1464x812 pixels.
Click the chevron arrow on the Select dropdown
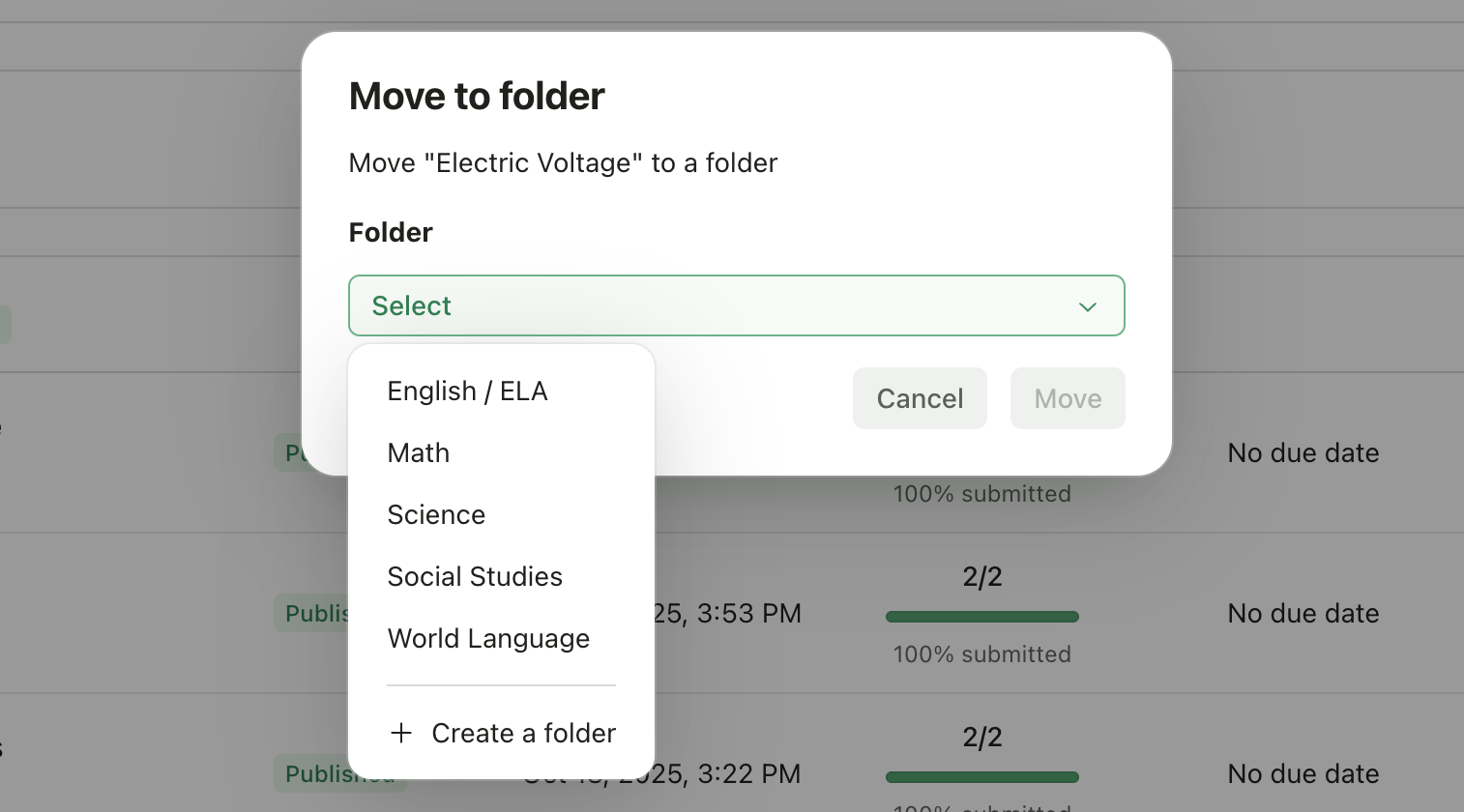click(1087, 306)
